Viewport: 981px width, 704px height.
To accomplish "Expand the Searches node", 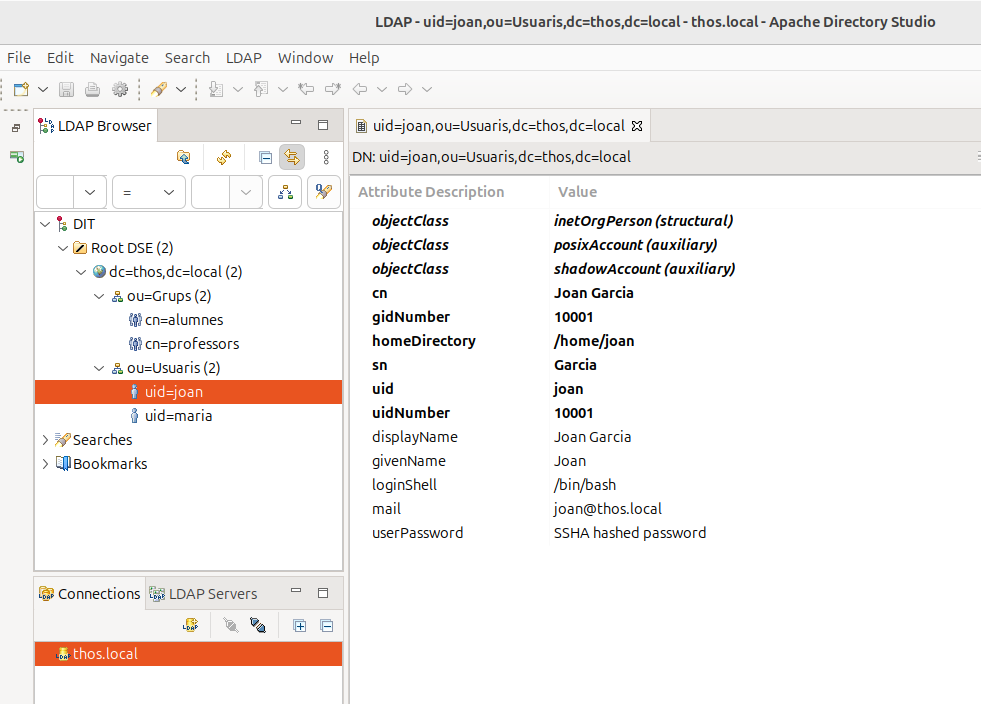I will pos(45,440).
